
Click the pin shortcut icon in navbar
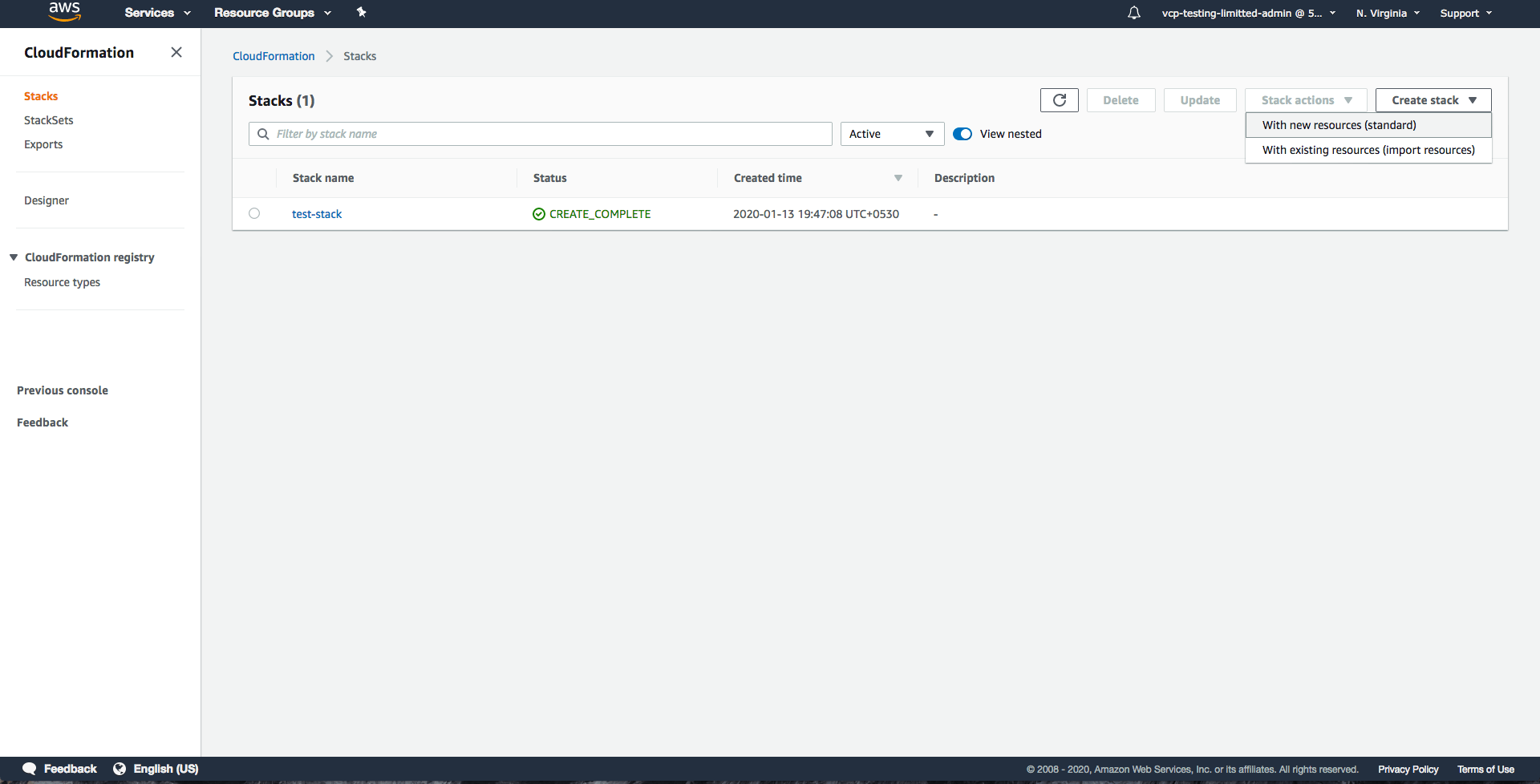pyautogui.click(x=361, y=12)
